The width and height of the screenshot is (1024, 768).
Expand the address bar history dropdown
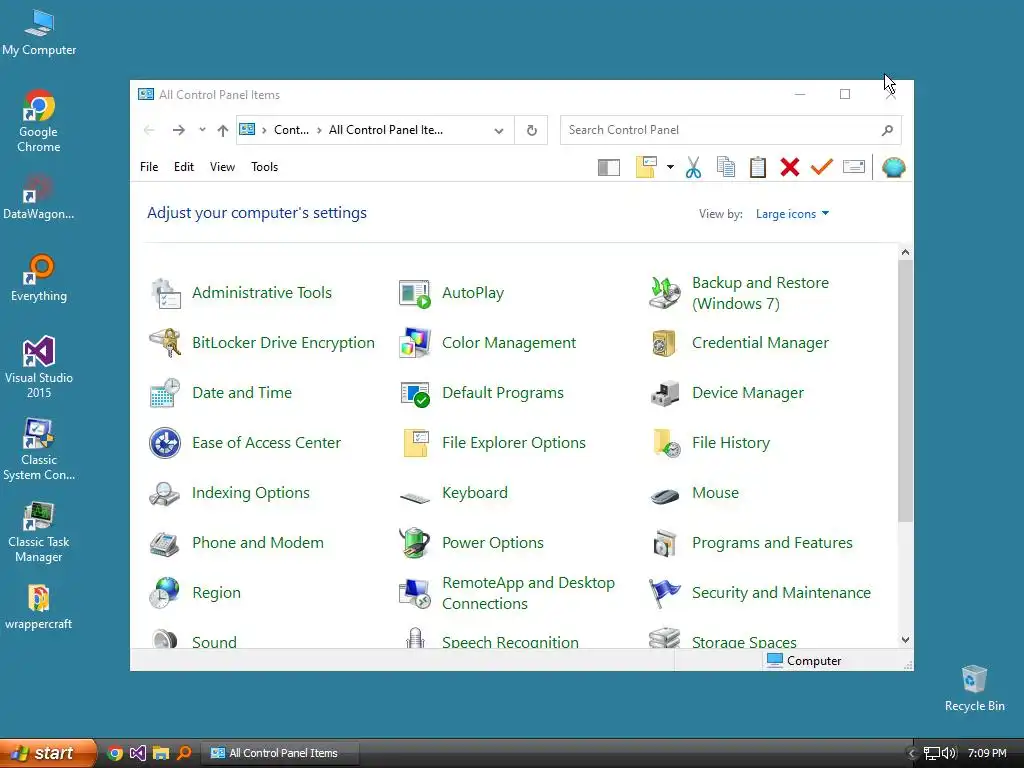tap(499, 131)
